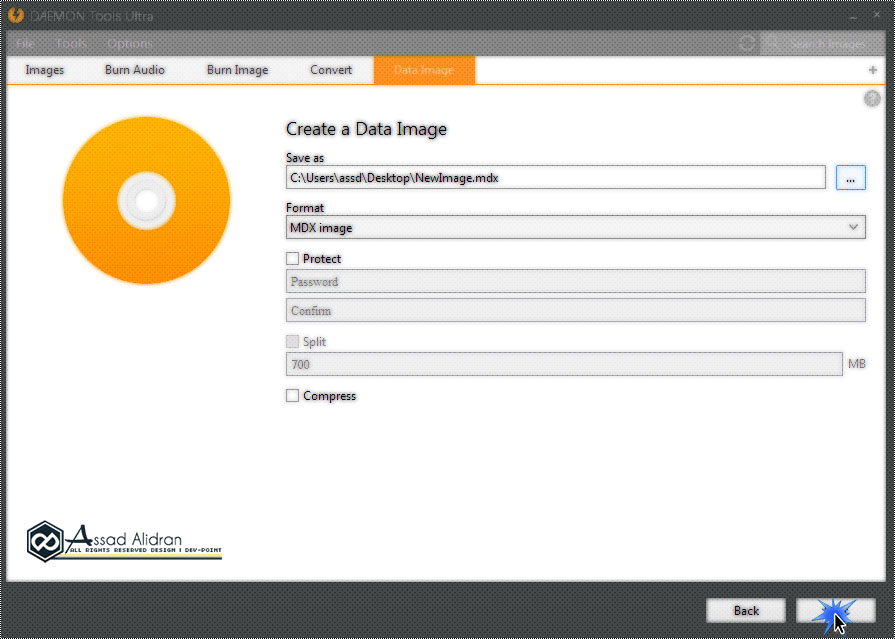Click the 700 MB split size field
The image size is (895, 639).
[564, 364]
